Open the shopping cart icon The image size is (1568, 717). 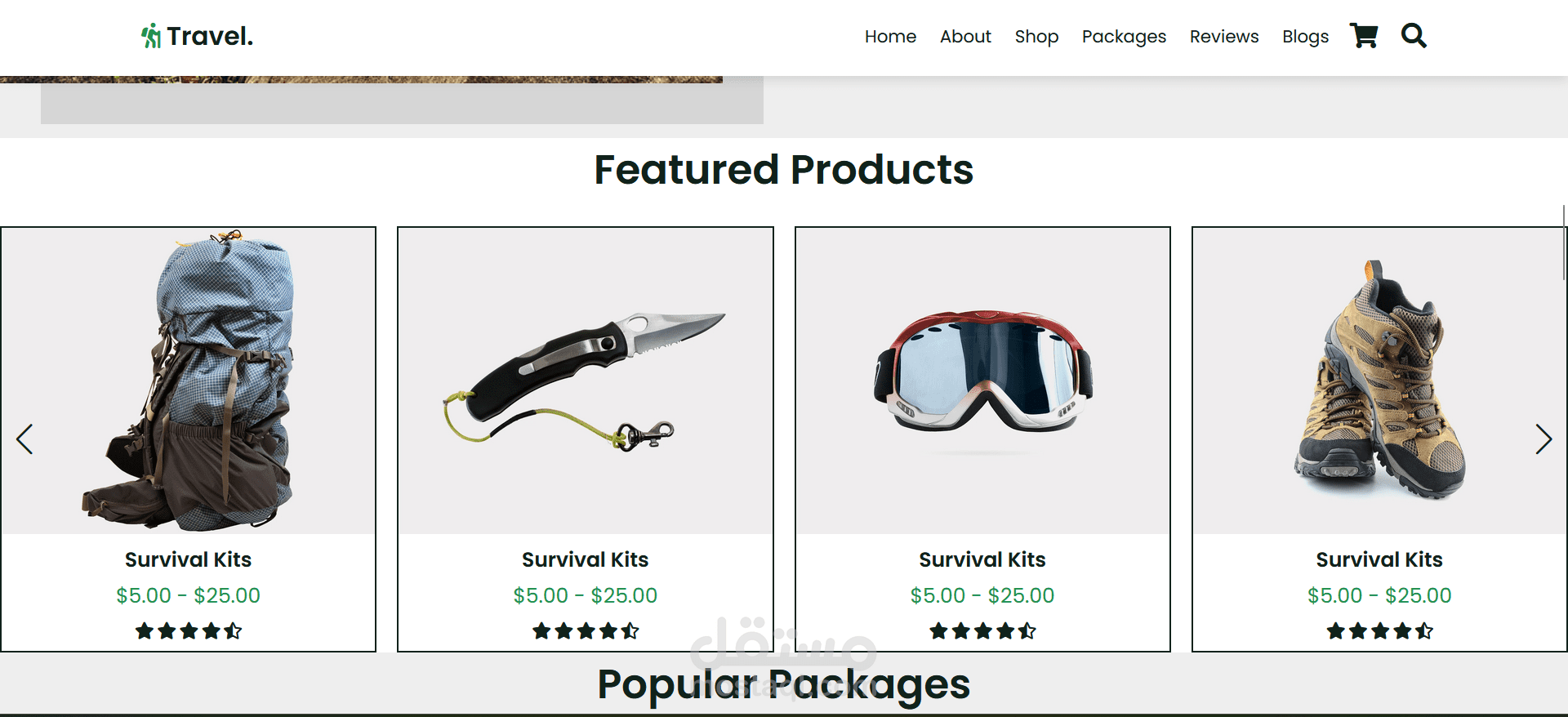click(1364, 36)
